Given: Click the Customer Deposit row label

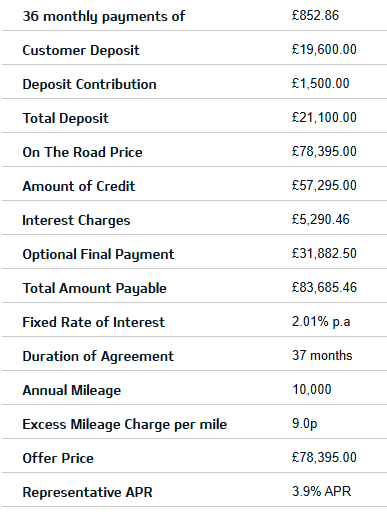Looking at the screenshot, I should pos(81,50).
